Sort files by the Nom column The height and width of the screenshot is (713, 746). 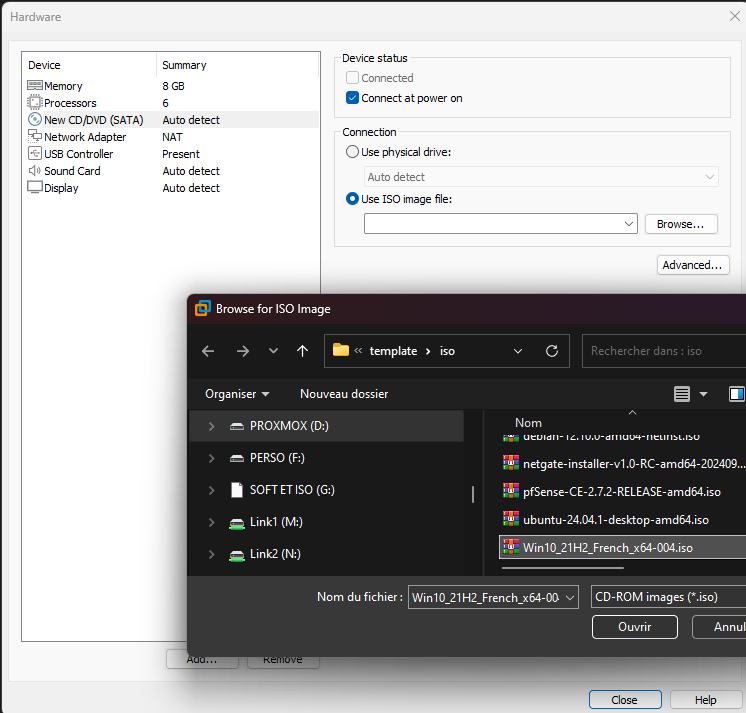(x=528, y=422)
